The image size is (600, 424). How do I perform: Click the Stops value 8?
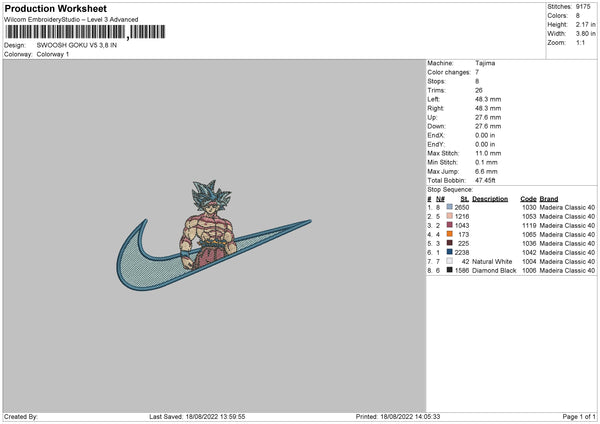(x=477, y=81)
